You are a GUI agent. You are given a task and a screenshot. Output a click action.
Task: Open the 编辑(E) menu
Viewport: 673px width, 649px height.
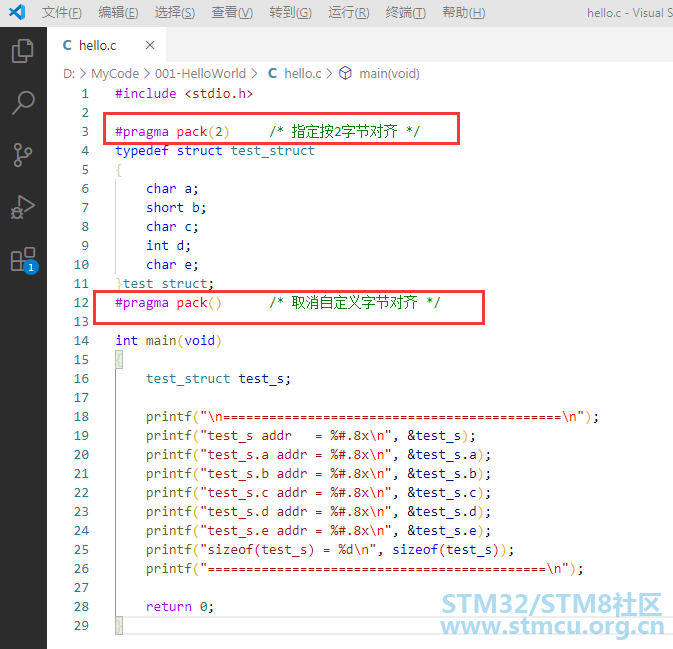pos(118,13)
